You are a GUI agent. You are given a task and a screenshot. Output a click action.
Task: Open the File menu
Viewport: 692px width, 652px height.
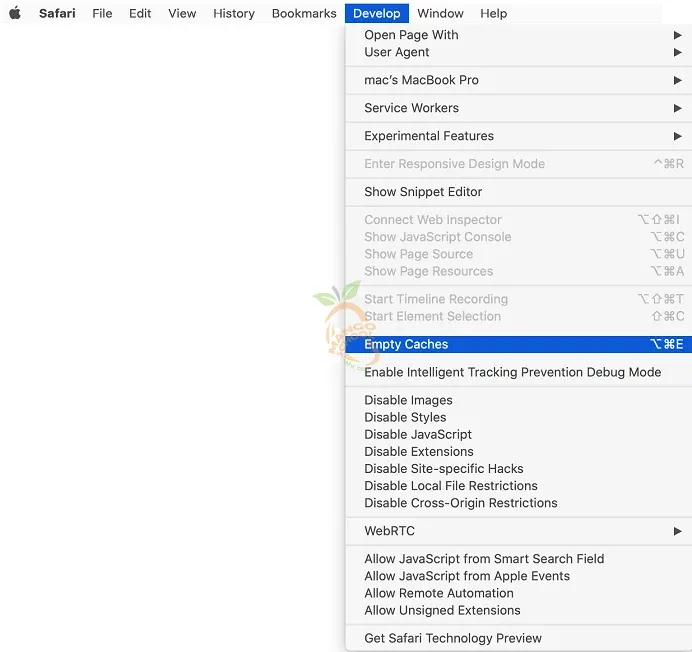point(102,13)
